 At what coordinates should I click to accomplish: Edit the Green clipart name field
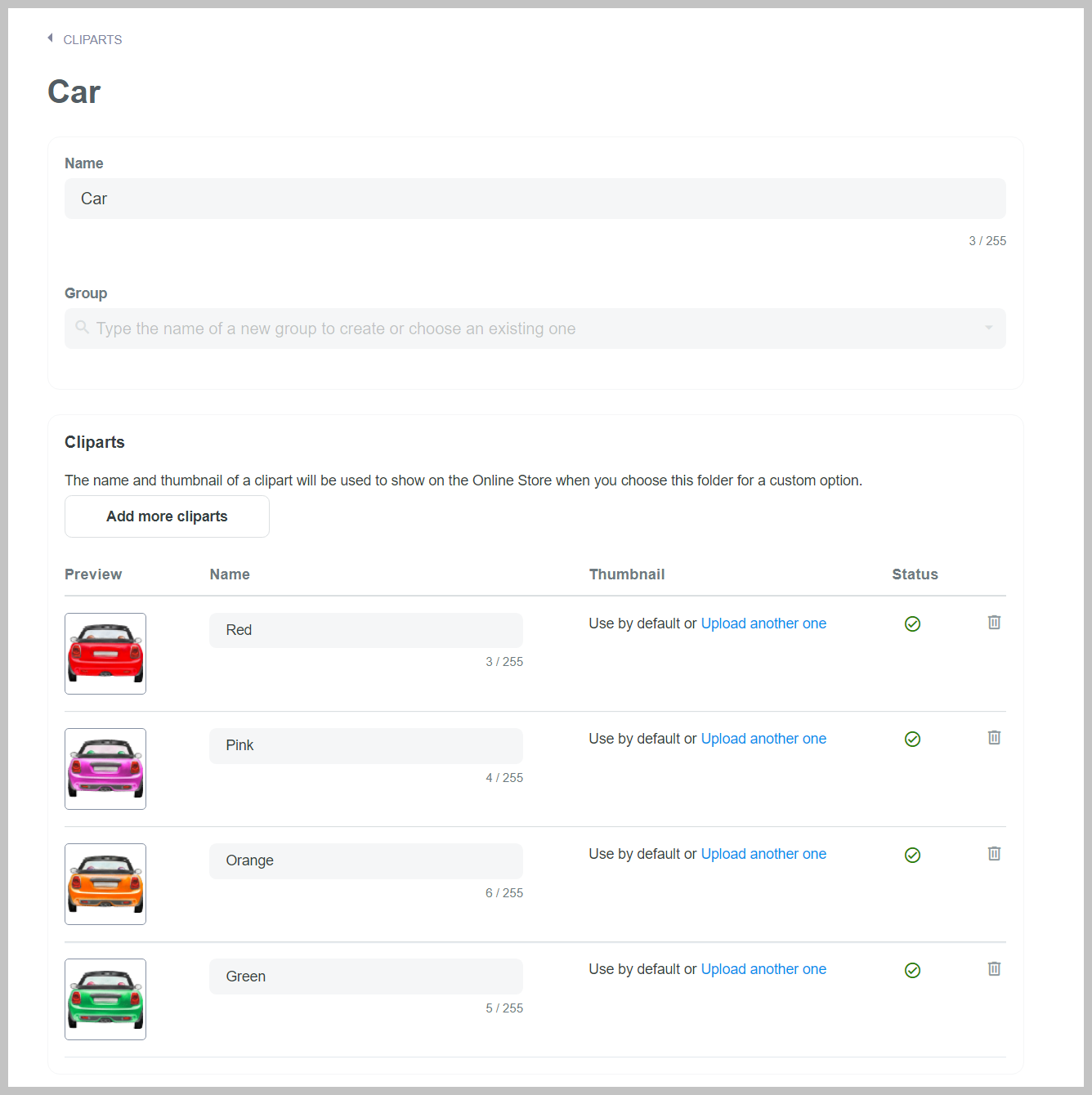click(366, 977)
